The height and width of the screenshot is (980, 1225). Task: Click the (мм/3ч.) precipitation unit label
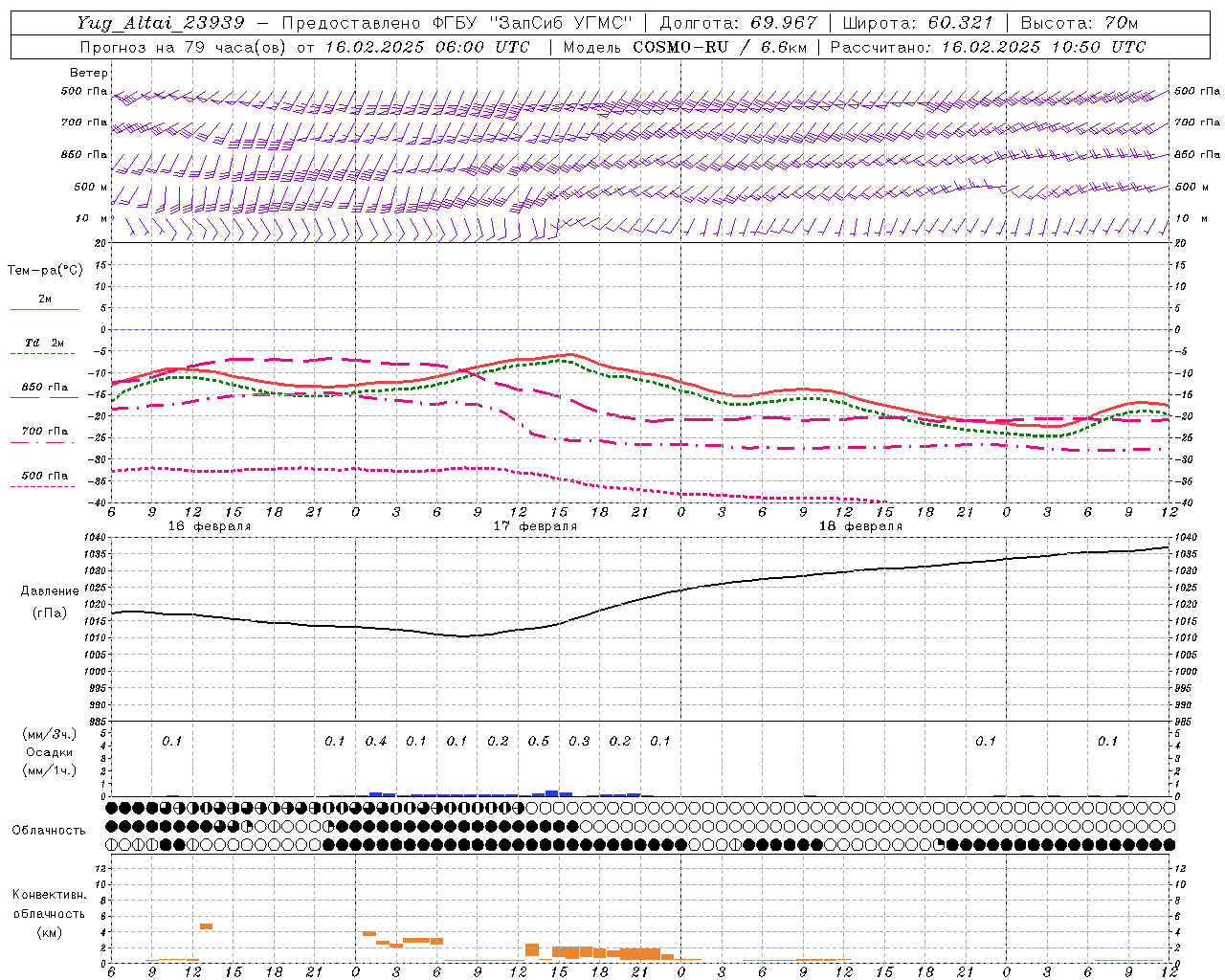(x=50, y=734)
